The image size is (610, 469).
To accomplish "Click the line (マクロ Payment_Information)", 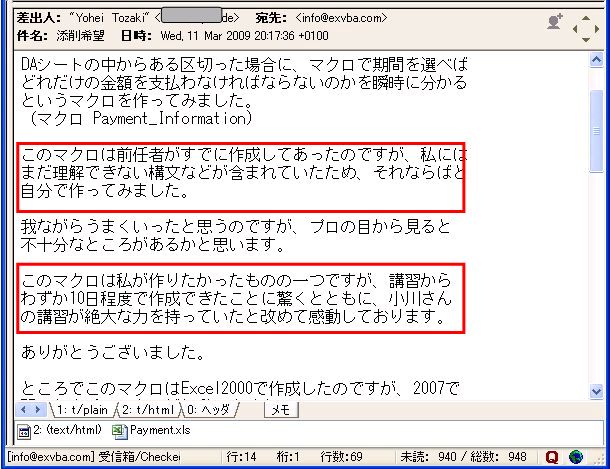I will [x=140, y=118].
